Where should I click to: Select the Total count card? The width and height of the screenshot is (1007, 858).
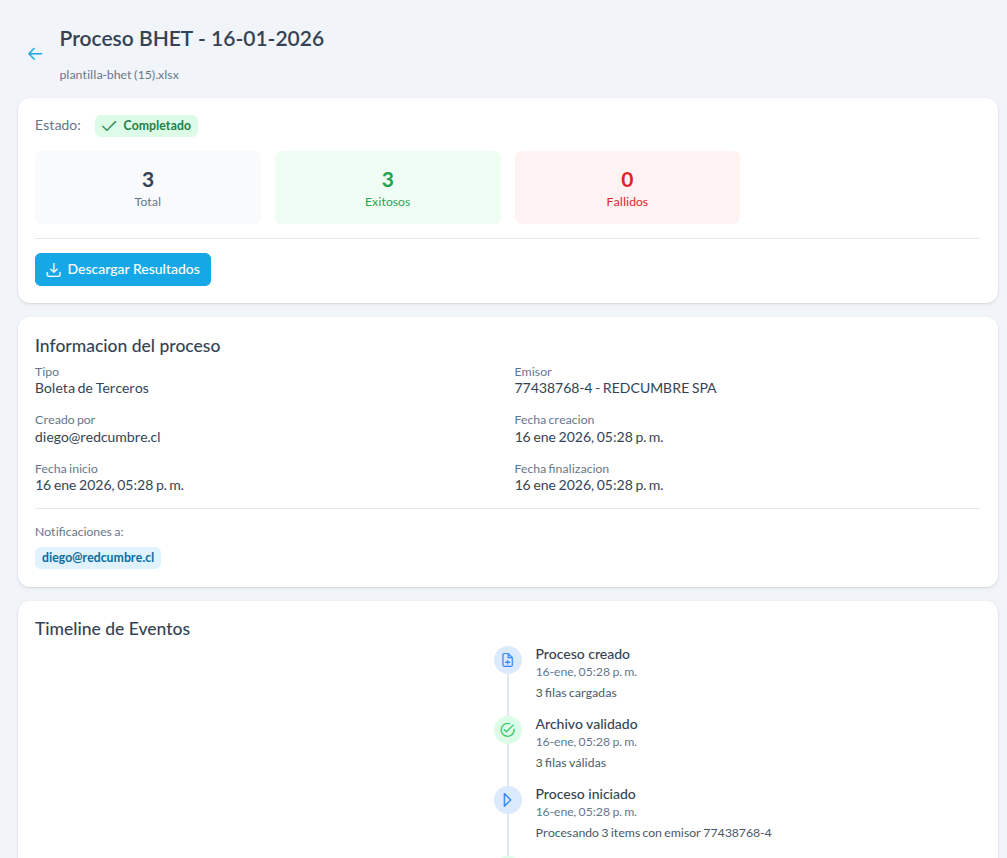tap(148, 188)
